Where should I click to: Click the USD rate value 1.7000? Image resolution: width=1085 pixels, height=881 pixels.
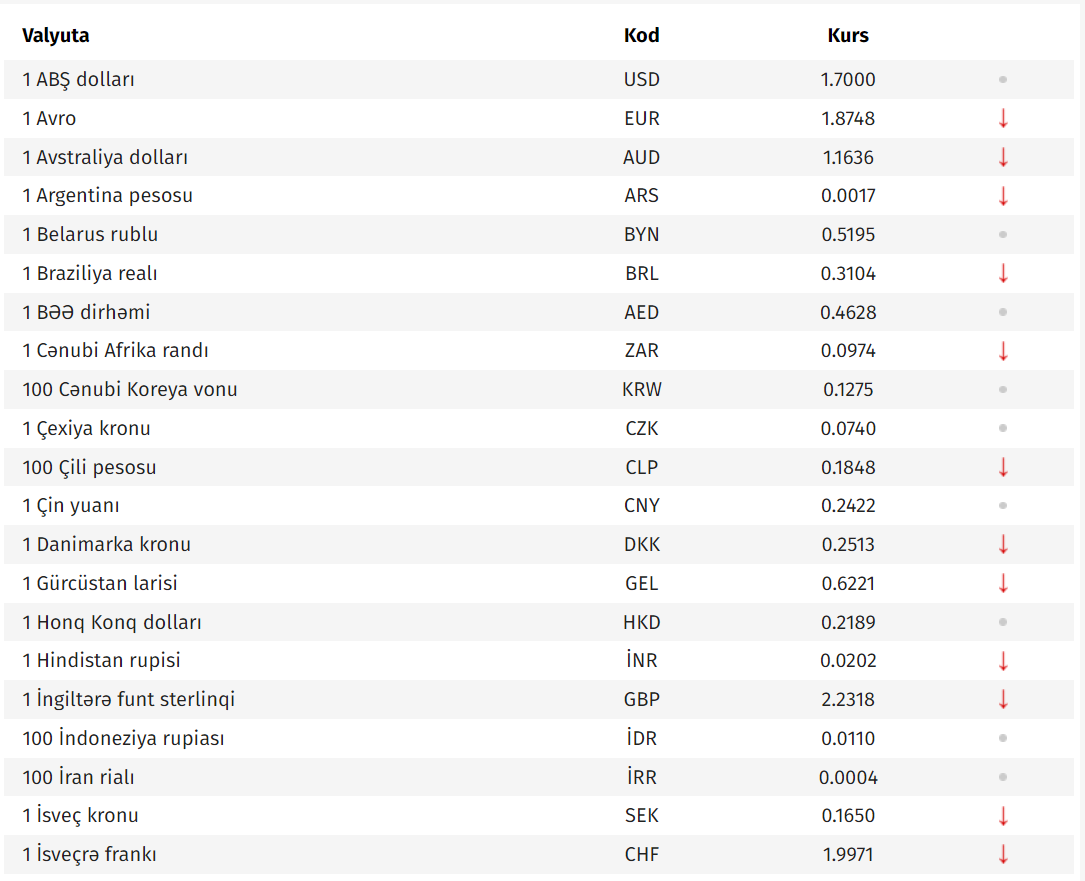[848, 80]
